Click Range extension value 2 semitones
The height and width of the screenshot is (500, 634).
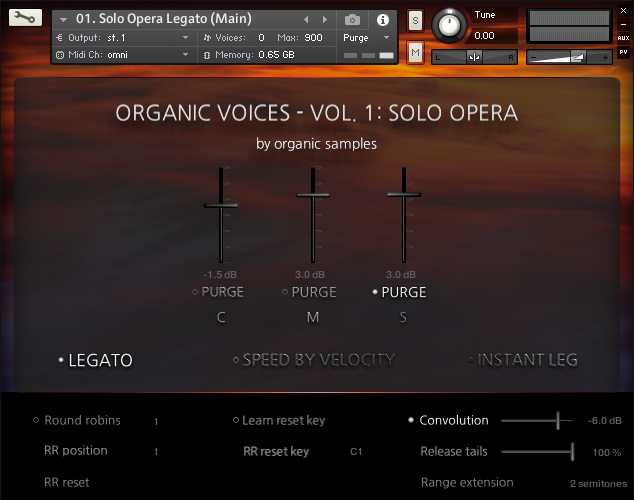(x=598, y=483)
